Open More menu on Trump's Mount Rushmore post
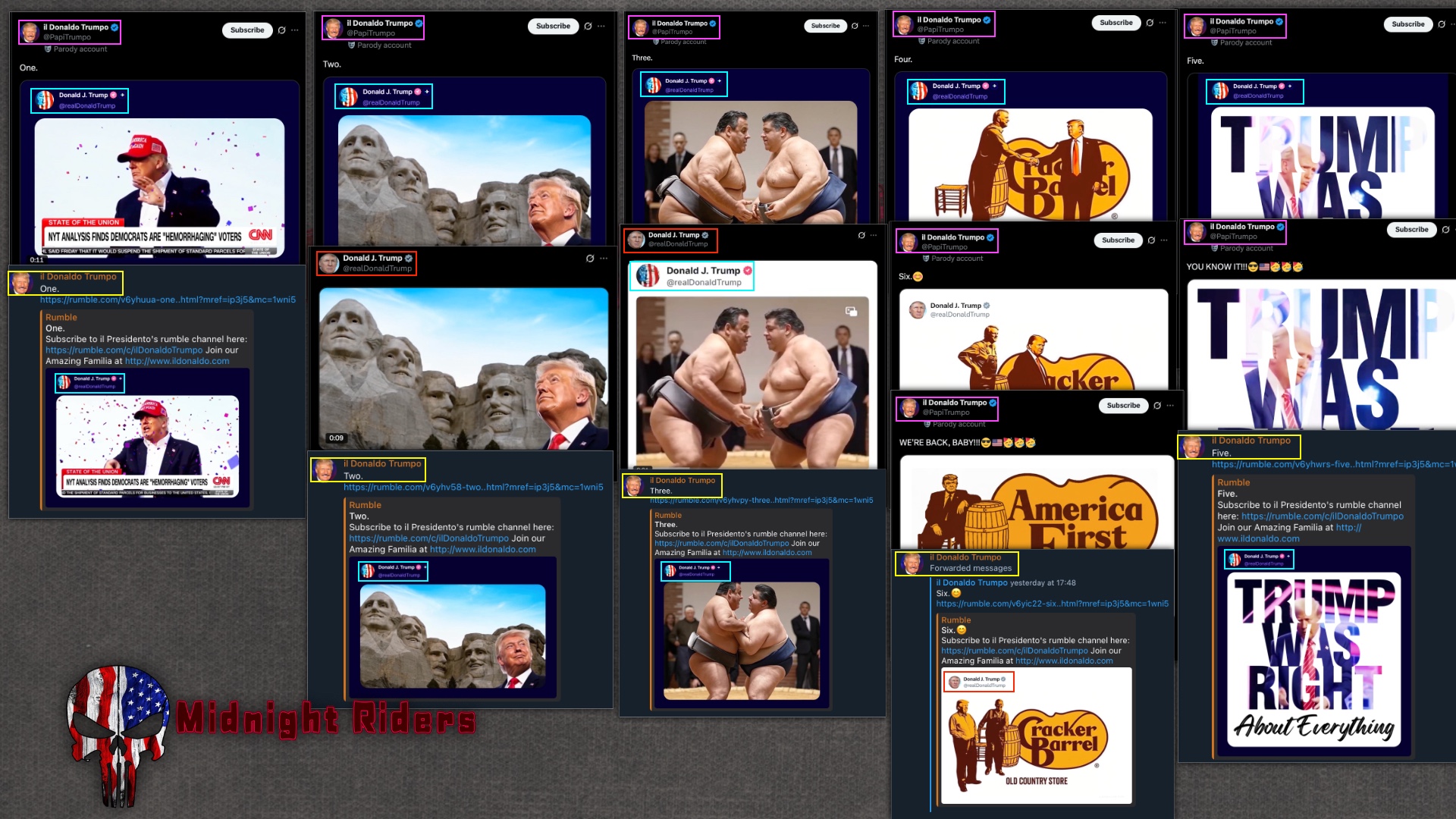The width and height of the screenshot is (1456, 819). pos(604,259)
